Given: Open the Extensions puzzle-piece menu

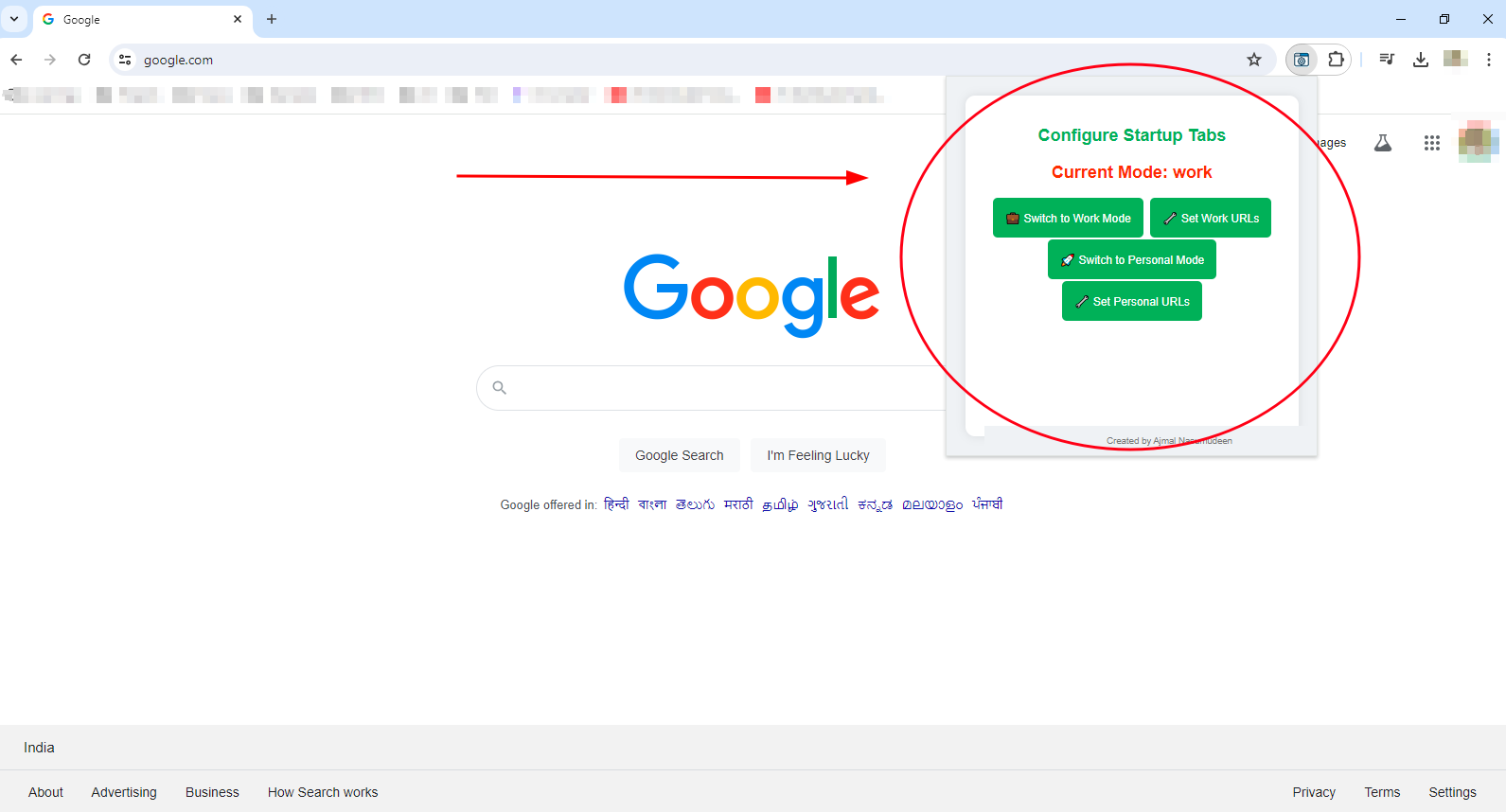Looking at the screenshot, I should tap(1336, 60).
